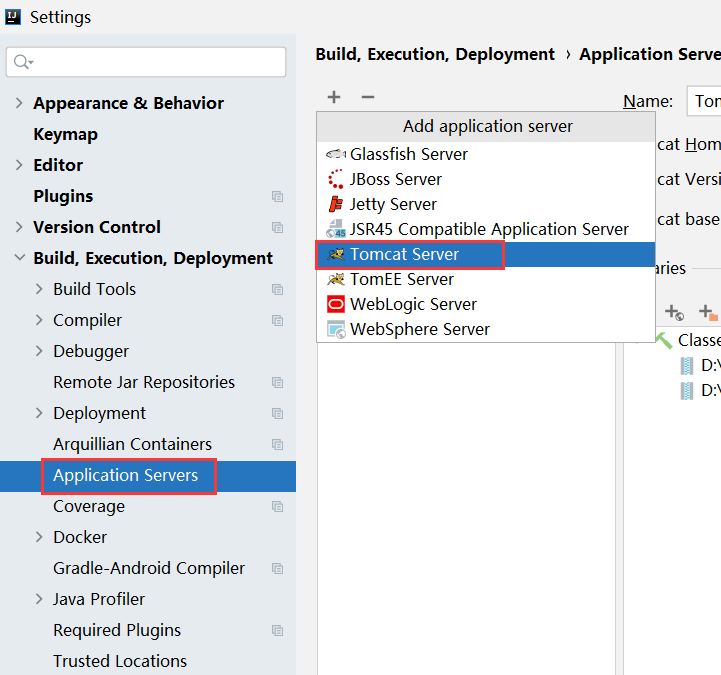Expand the Deployment node
The image size is (721, 675).
tap(39, 413)
